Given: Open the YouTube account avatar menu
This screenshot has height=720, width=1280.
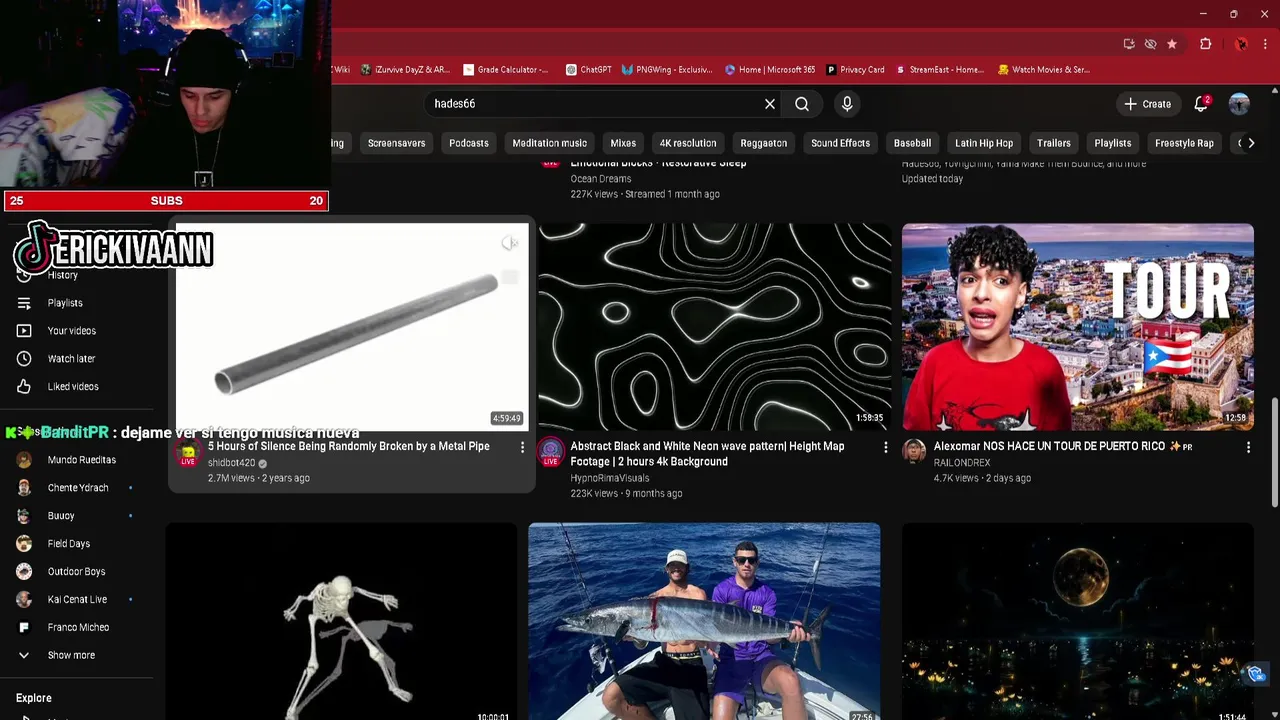Looking at the screenshot, I should click(1239, 104).
